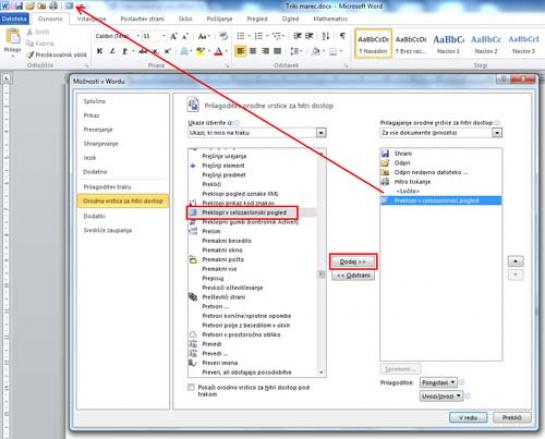
Task: Expand the Odložišče clipboard dialog launcher
Action: point(87,66)
